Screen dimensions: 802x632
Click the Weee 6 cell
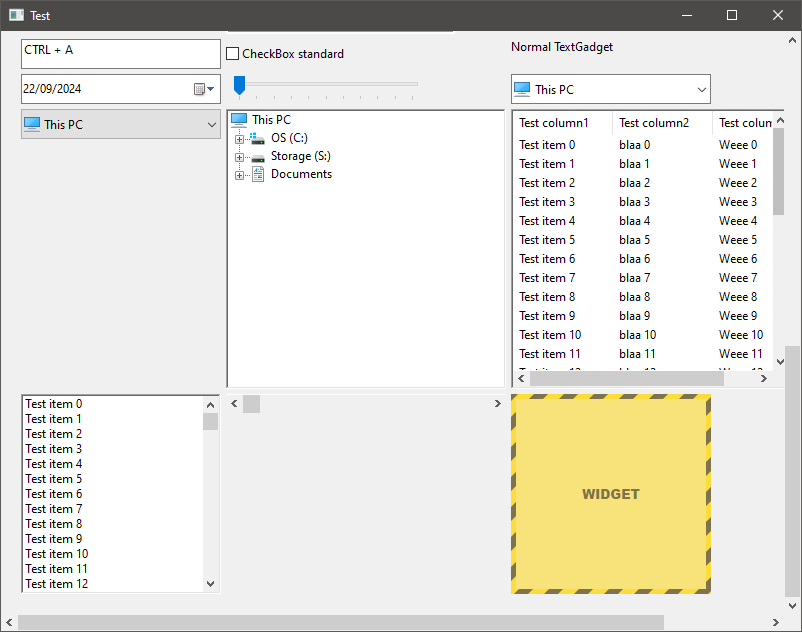738,259
